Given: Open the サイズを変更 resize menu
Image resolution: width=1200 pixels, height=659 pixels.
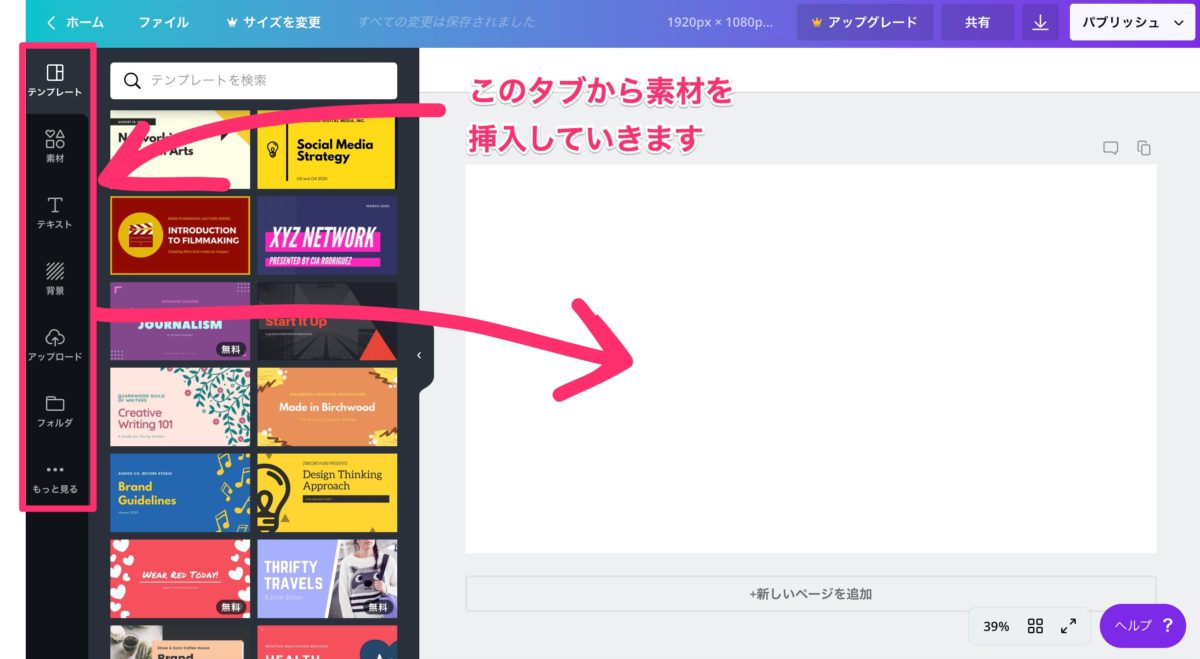Looking at the screenshot, I should pyautogui.click(x=274, y=22).
